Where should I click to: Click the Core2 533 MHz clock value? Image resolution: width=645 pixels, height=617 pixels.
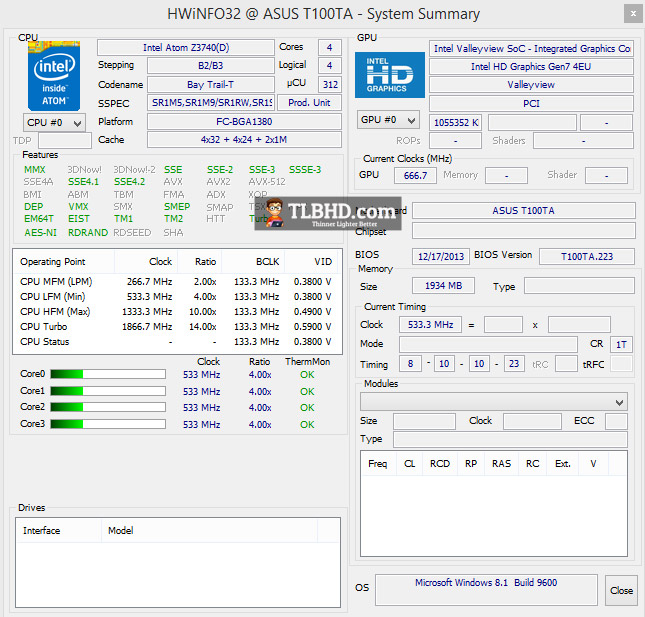click(x=202, y=408)
